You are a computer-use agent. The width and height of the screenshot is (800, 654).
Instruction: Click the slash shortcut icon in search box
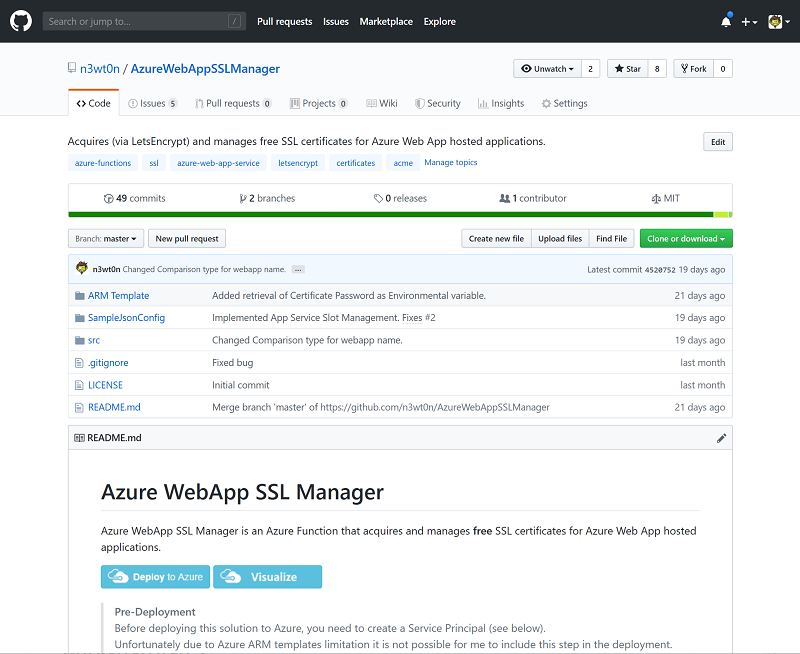(234, 21)
